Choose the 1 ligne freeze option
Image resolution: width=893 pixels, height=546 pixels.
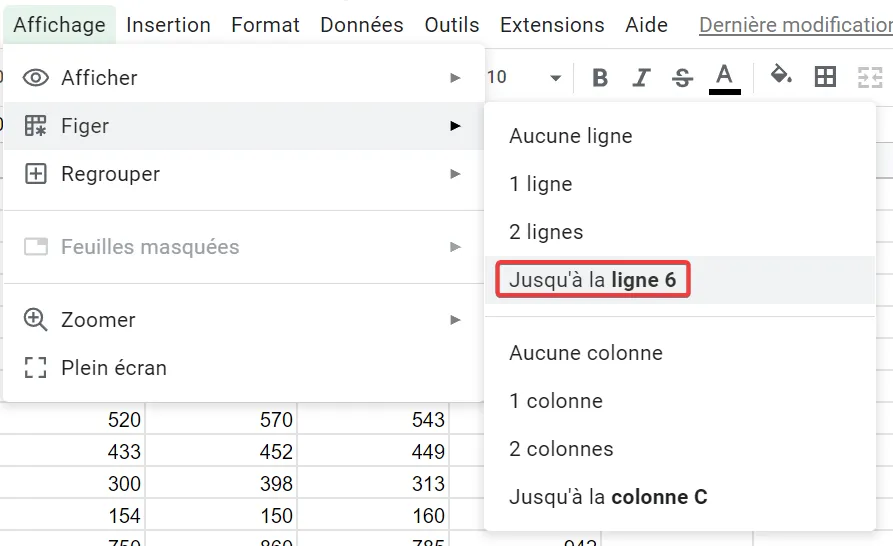pos(680,184)
